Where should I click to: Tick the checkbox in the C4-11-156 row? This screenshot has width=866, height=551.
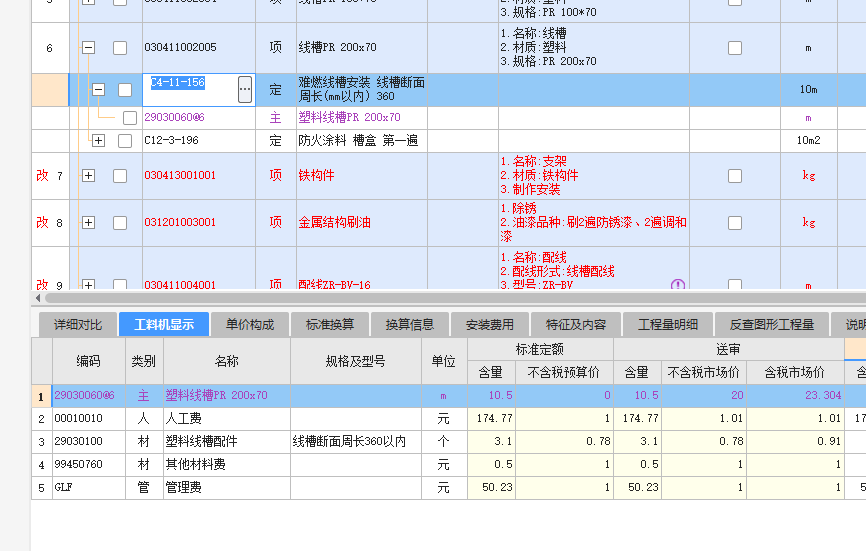125,90
